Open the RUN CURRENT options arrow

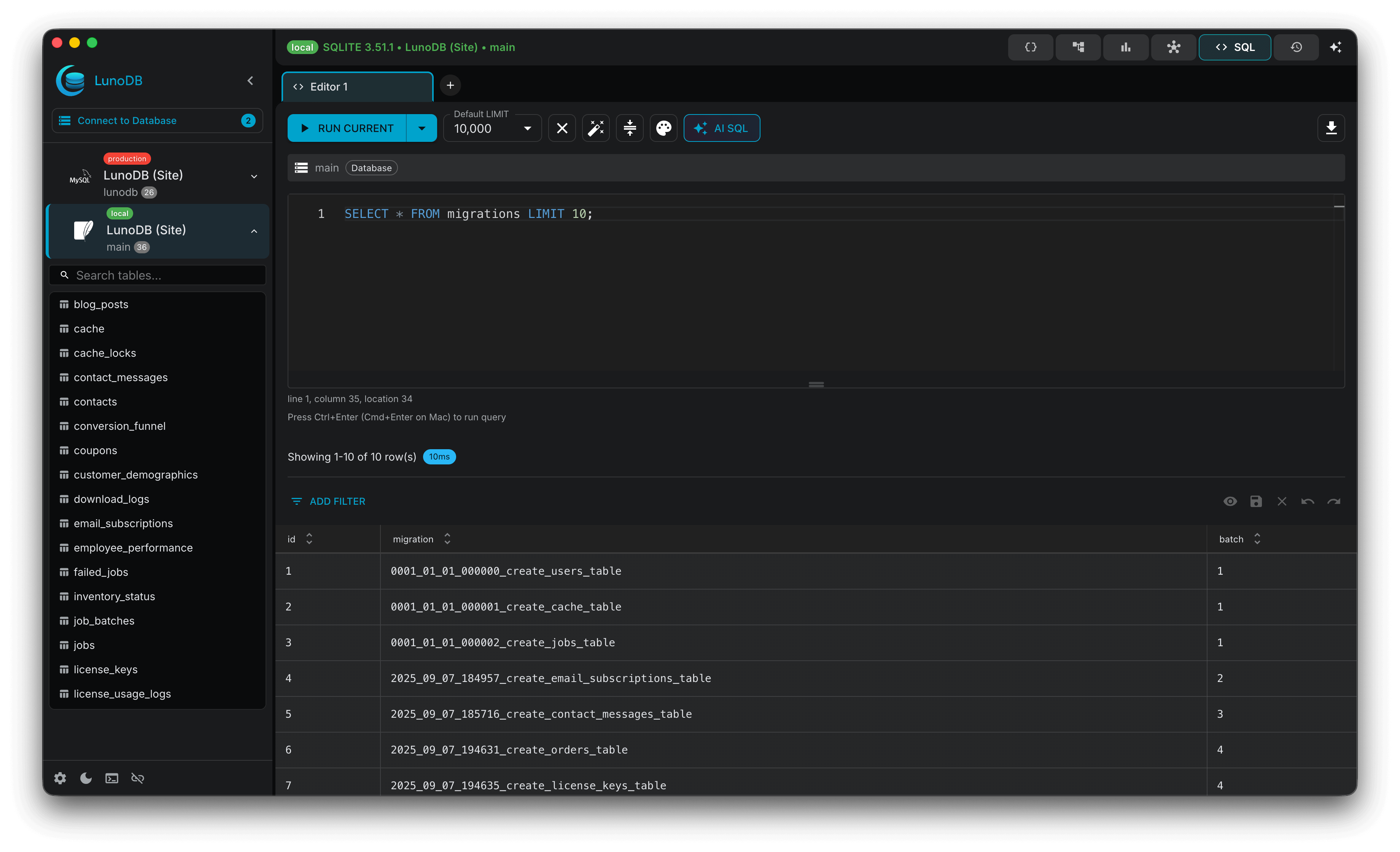[x=422, y=128]
